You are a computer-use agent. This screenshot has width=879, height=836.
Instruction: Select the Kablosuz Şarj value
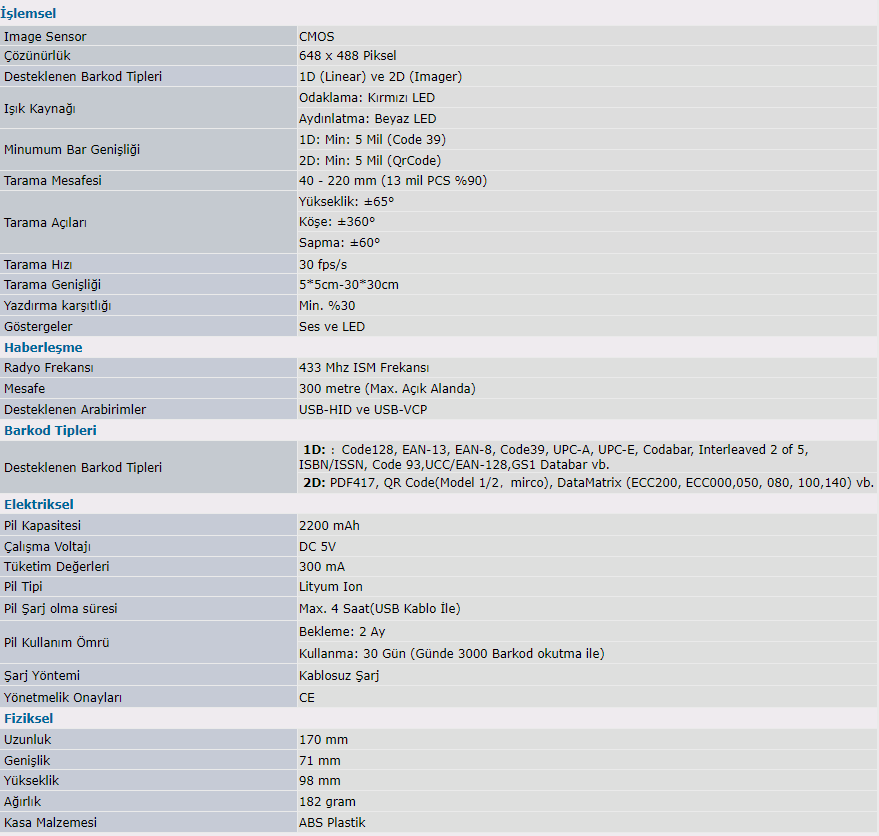click(339, 676)
